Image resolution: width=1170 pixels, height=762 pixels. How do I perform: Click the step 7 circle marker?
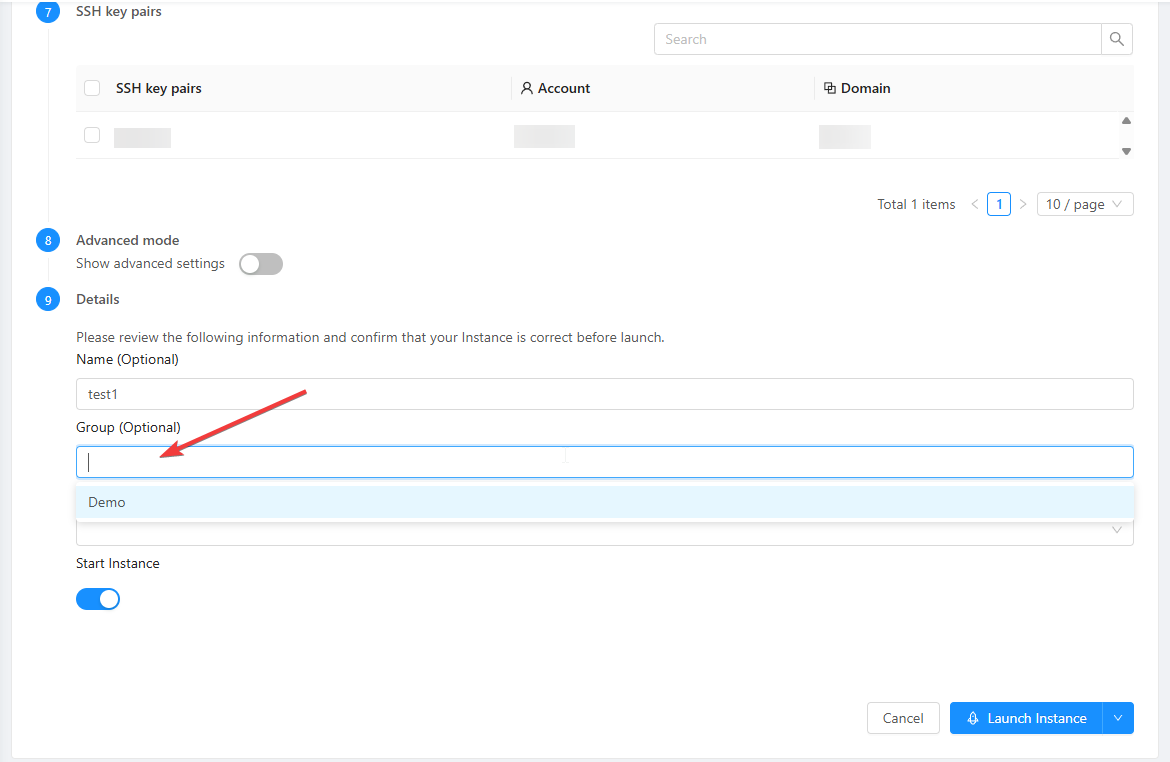pos(48,13)
